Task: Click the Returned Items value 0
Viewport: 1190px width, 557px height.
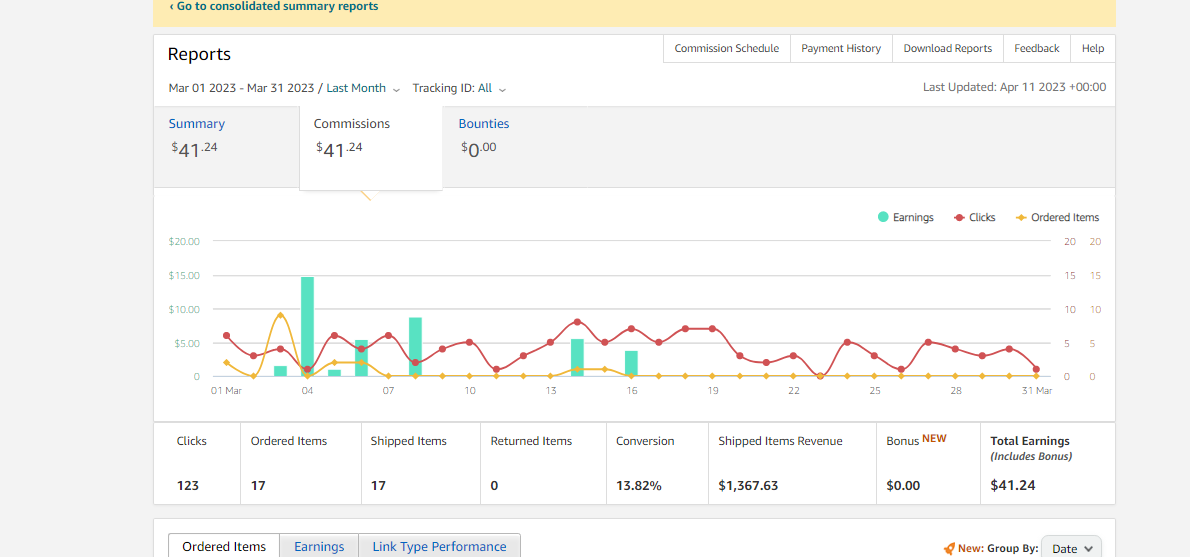Action: coord(494,486)
